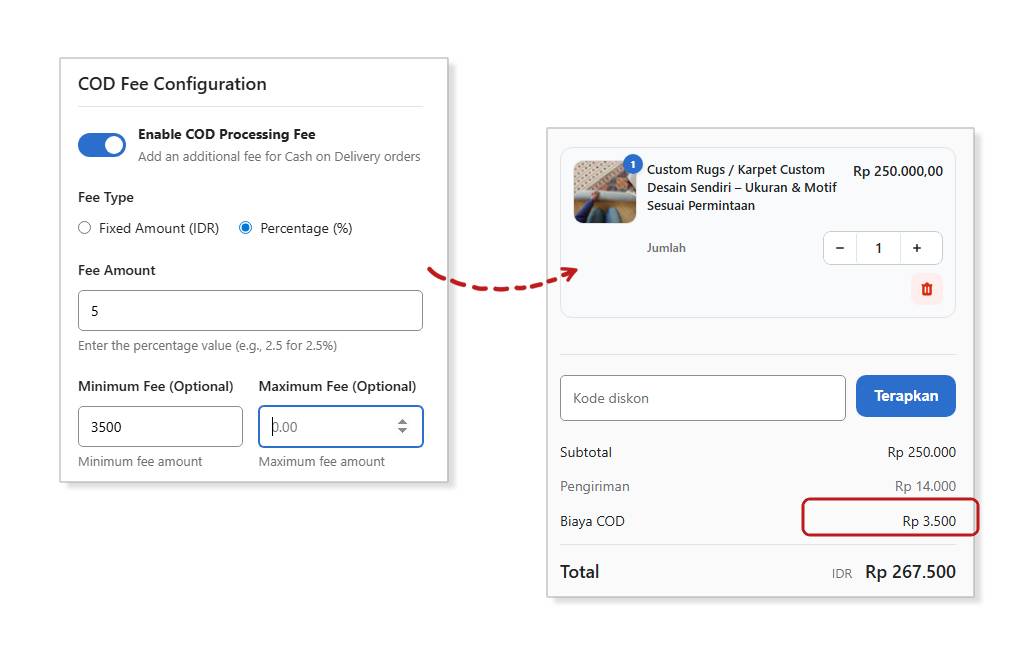Click the Minimum Fee field showing 3500
1036x664 pixels.
tap(160, 426)
